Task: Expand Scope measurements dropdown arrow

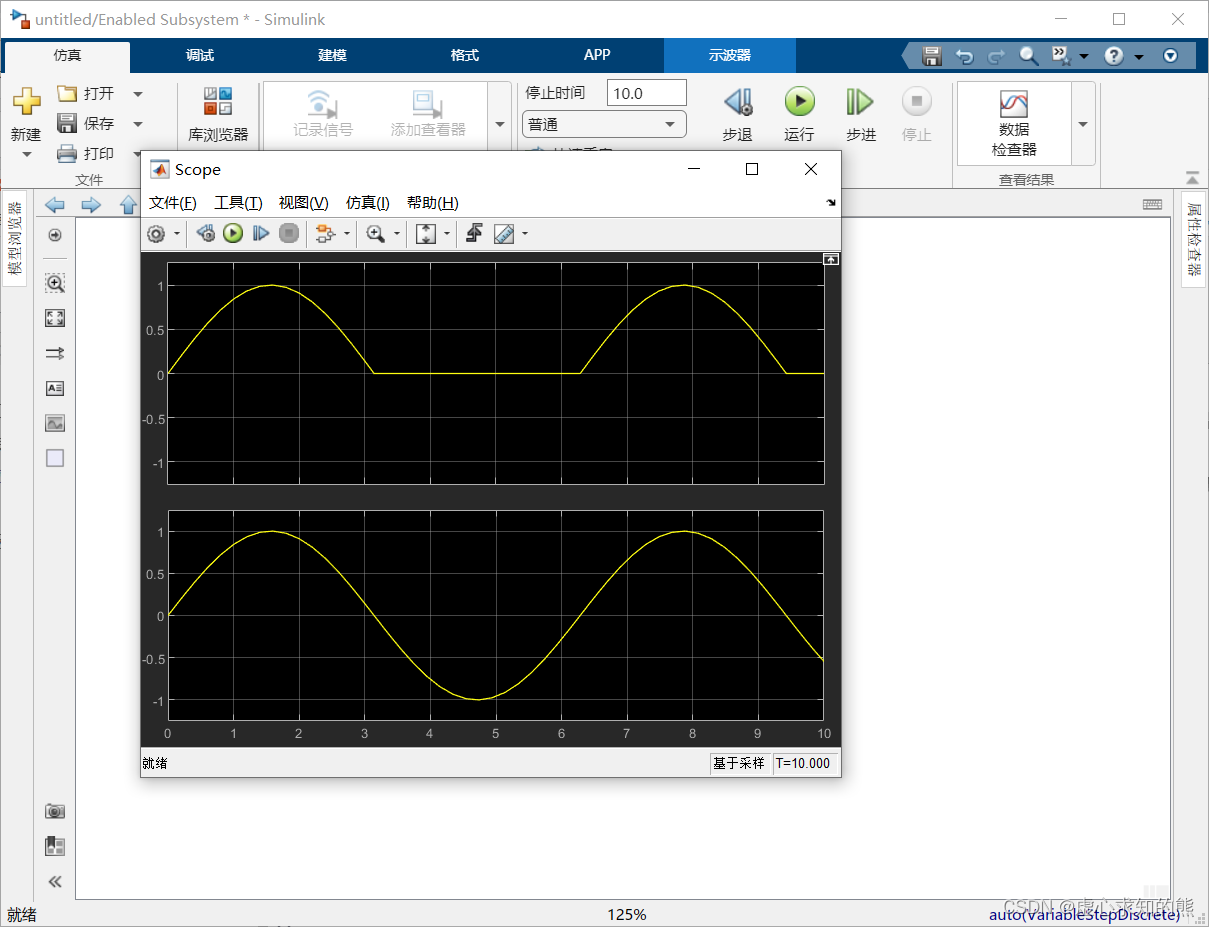Action: (x=525, y=235)
